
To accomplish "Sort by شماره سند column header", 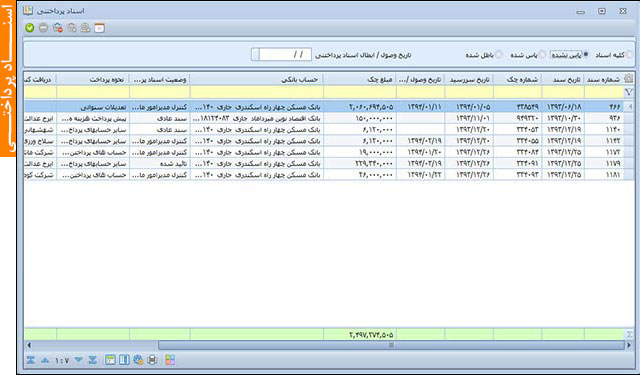I will point(604,80).
